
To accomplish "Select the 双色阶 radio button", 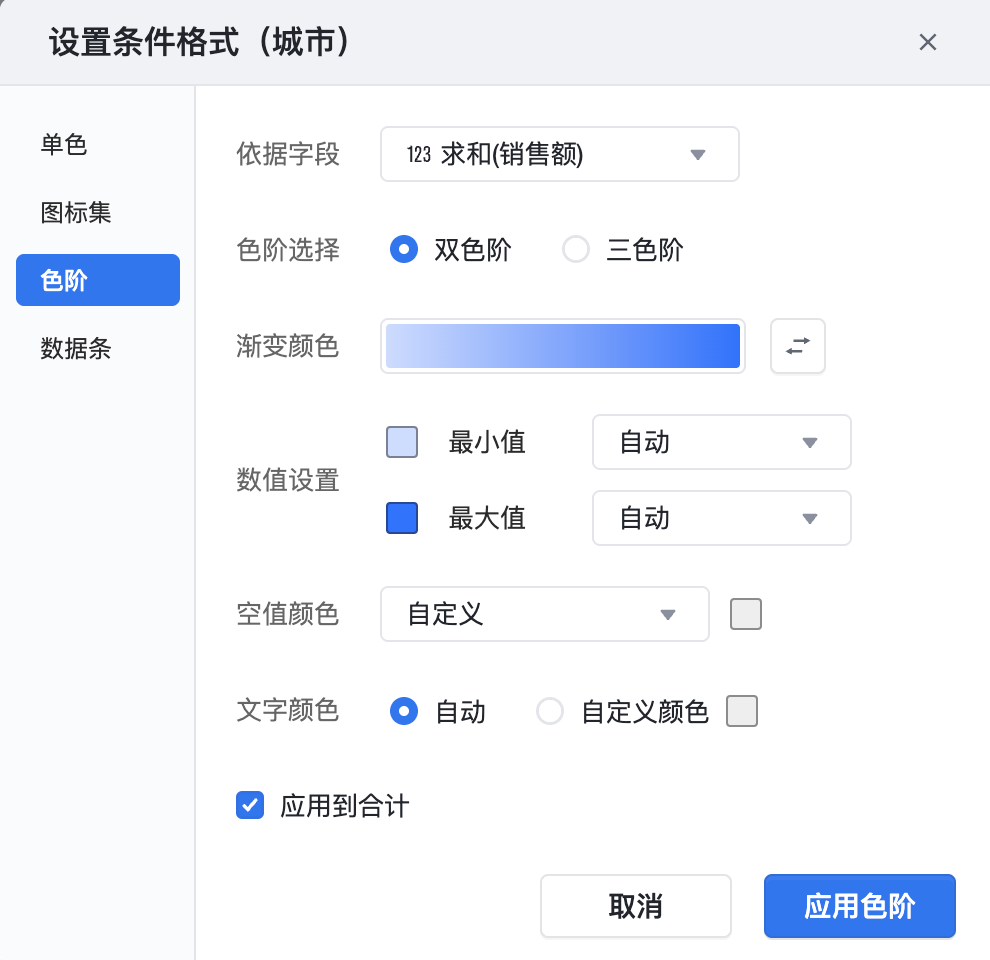I will [x=403, y=249].
